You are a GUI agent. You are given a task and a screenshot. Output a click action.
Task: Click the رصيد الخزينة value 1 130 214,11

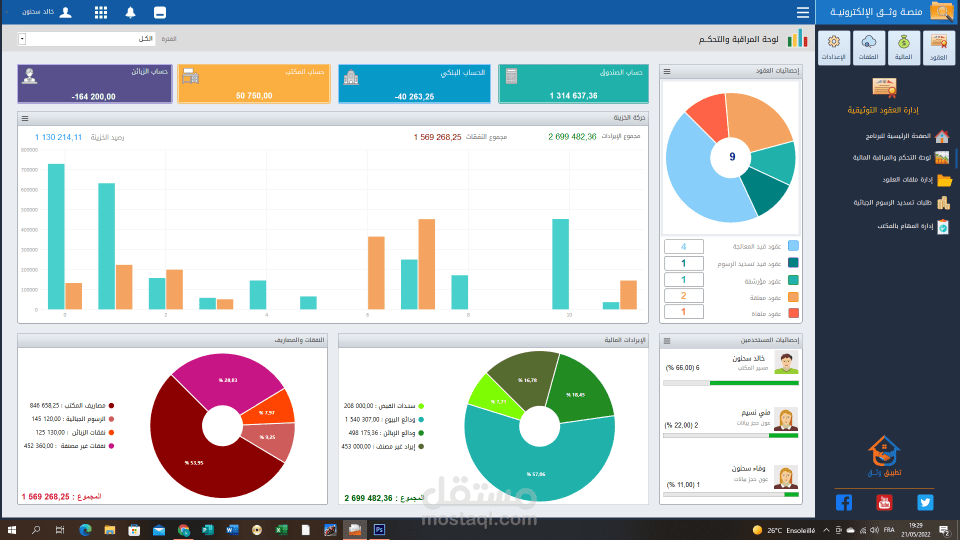(58, 137)
